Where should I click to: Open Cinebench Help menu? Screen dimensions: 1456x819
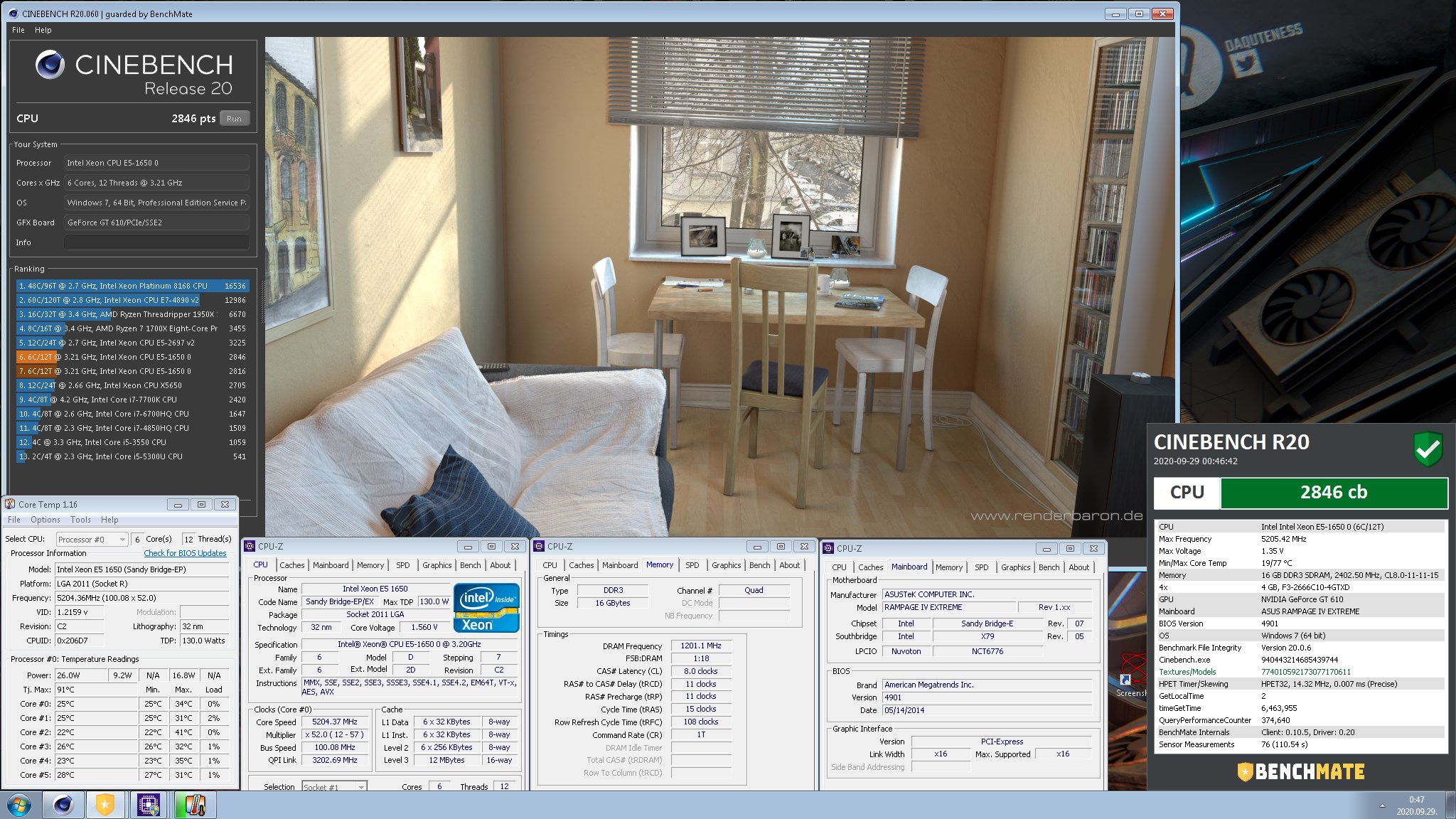click(x=43, y=30)
